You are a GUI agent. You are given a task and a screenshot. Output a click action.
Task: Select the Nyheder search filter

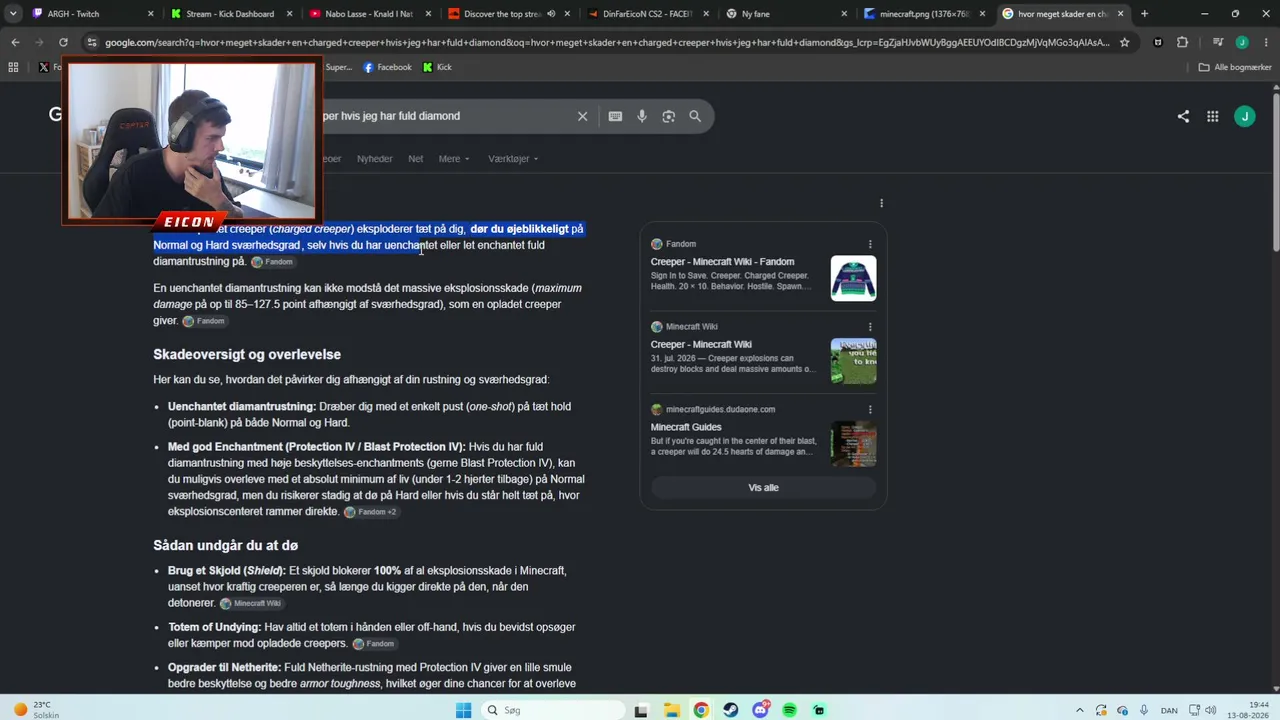[375, 159]
